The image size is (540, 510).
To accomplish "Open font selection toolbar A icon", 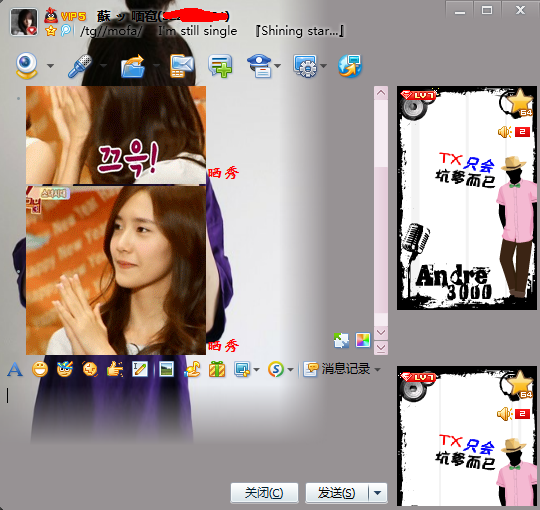I will pos(15,370).
